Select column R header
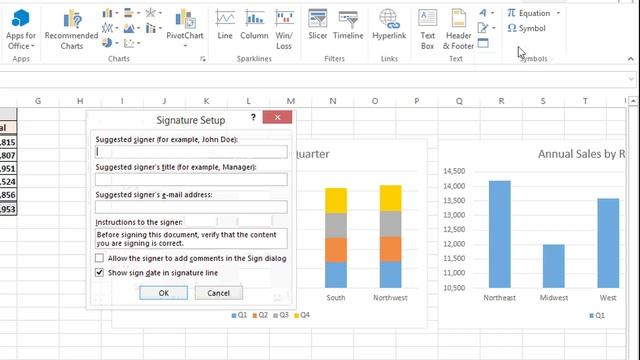The height and width of the screenshot is (360, 640). pyautogui.click(x=501, y=101)
